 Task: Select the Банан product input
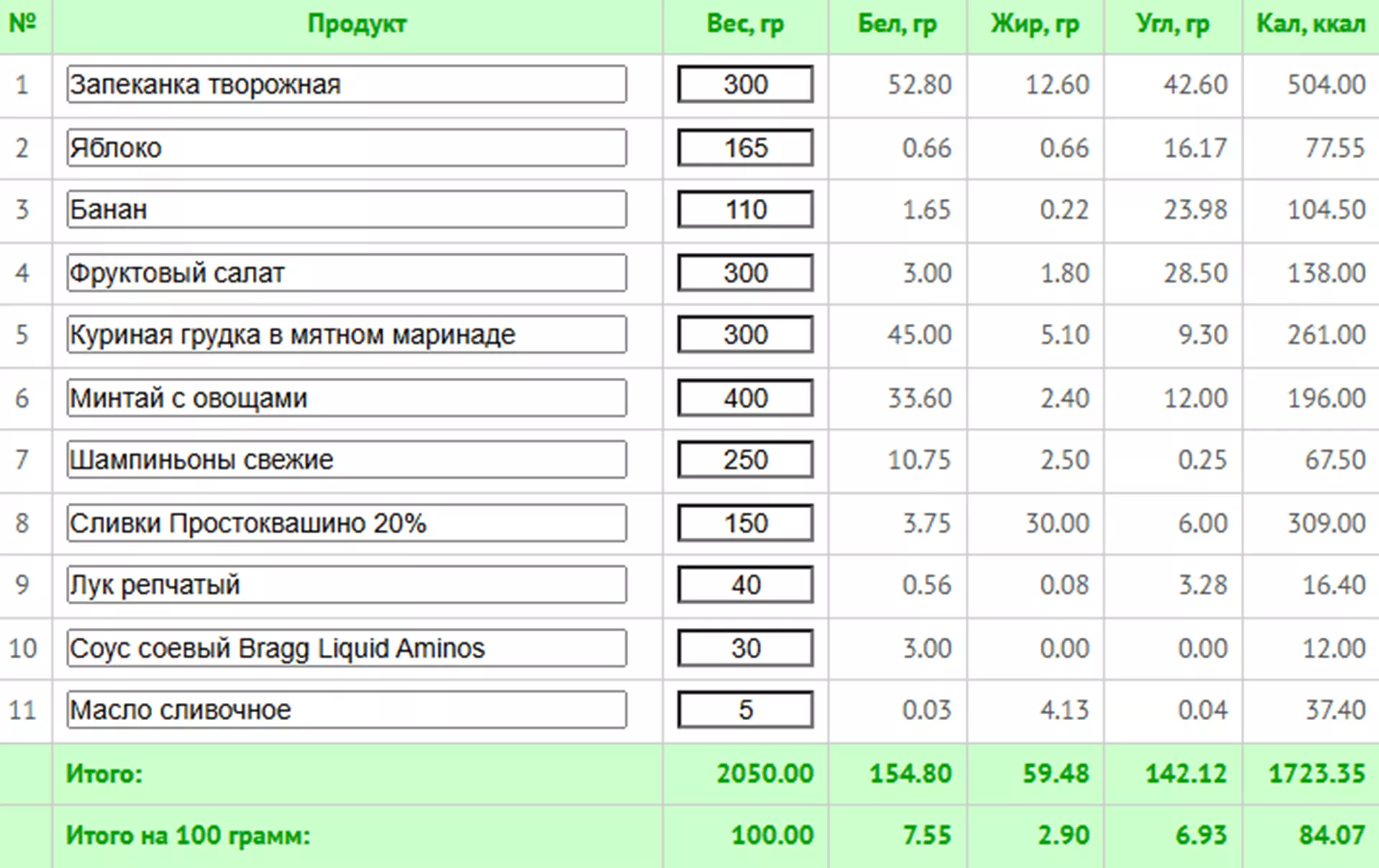(x=346, y=210)
